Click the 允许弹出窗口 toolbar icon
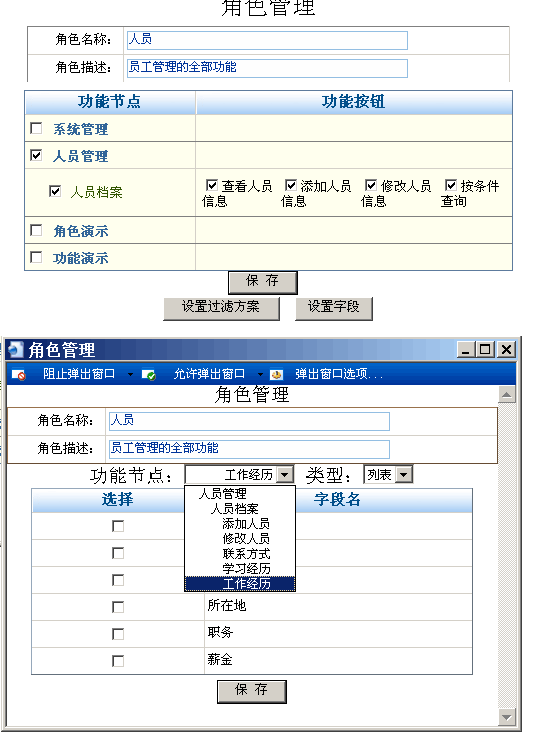This screenshot has width=534, height=752. pyautogui.click(x=148, y=375)
